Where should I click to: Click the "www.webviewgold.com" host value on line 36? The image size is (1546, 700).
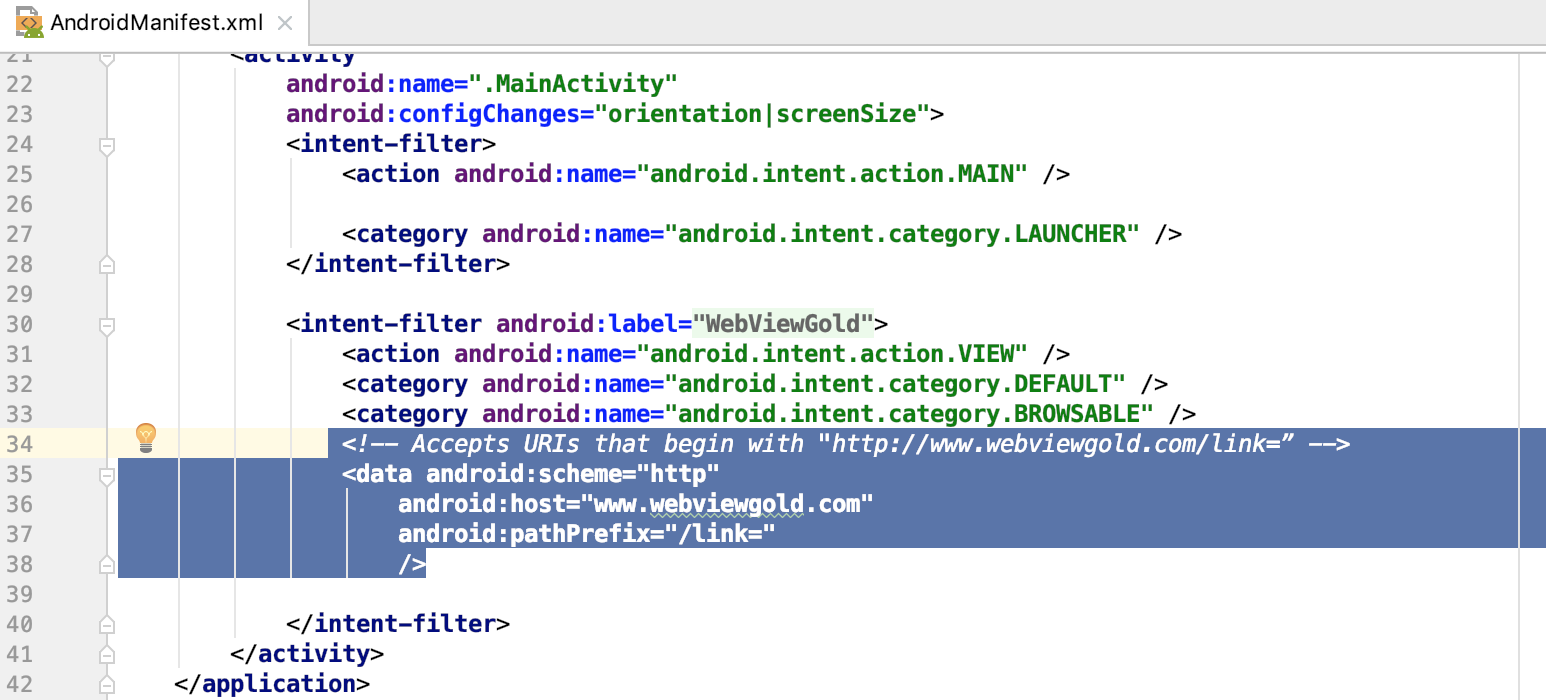[x=729, y=503]
